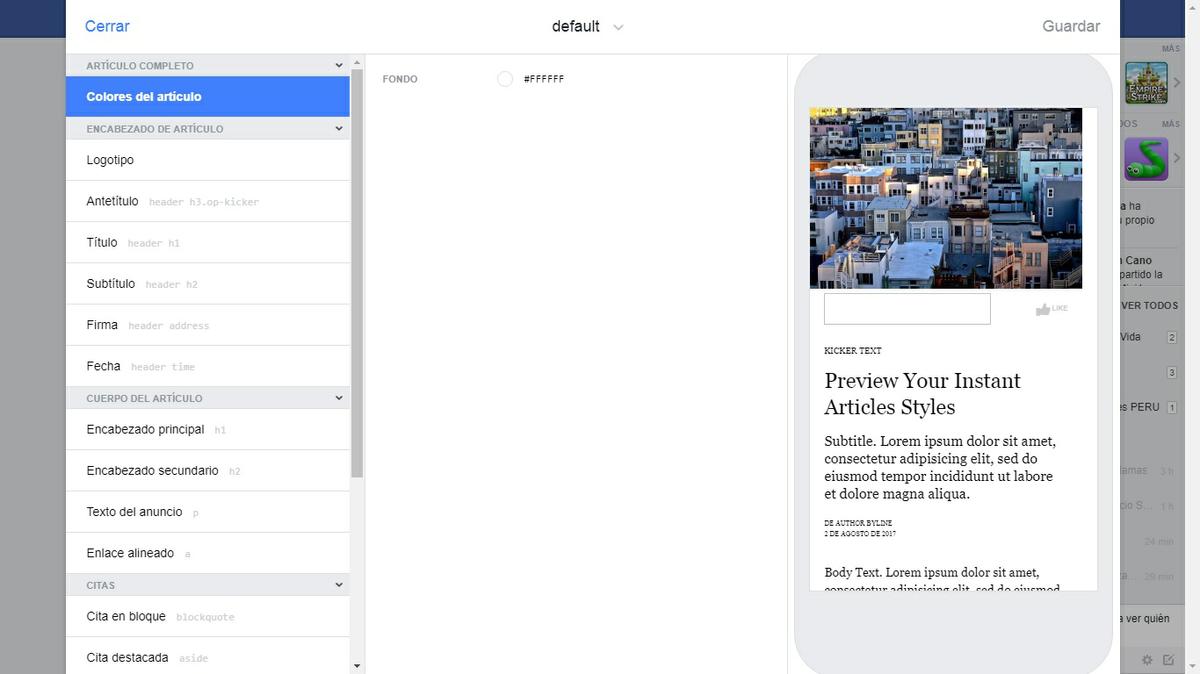1200x674 pixels.
Task: Collapse the Encabezado de artículo section
Action: [339, 129]
